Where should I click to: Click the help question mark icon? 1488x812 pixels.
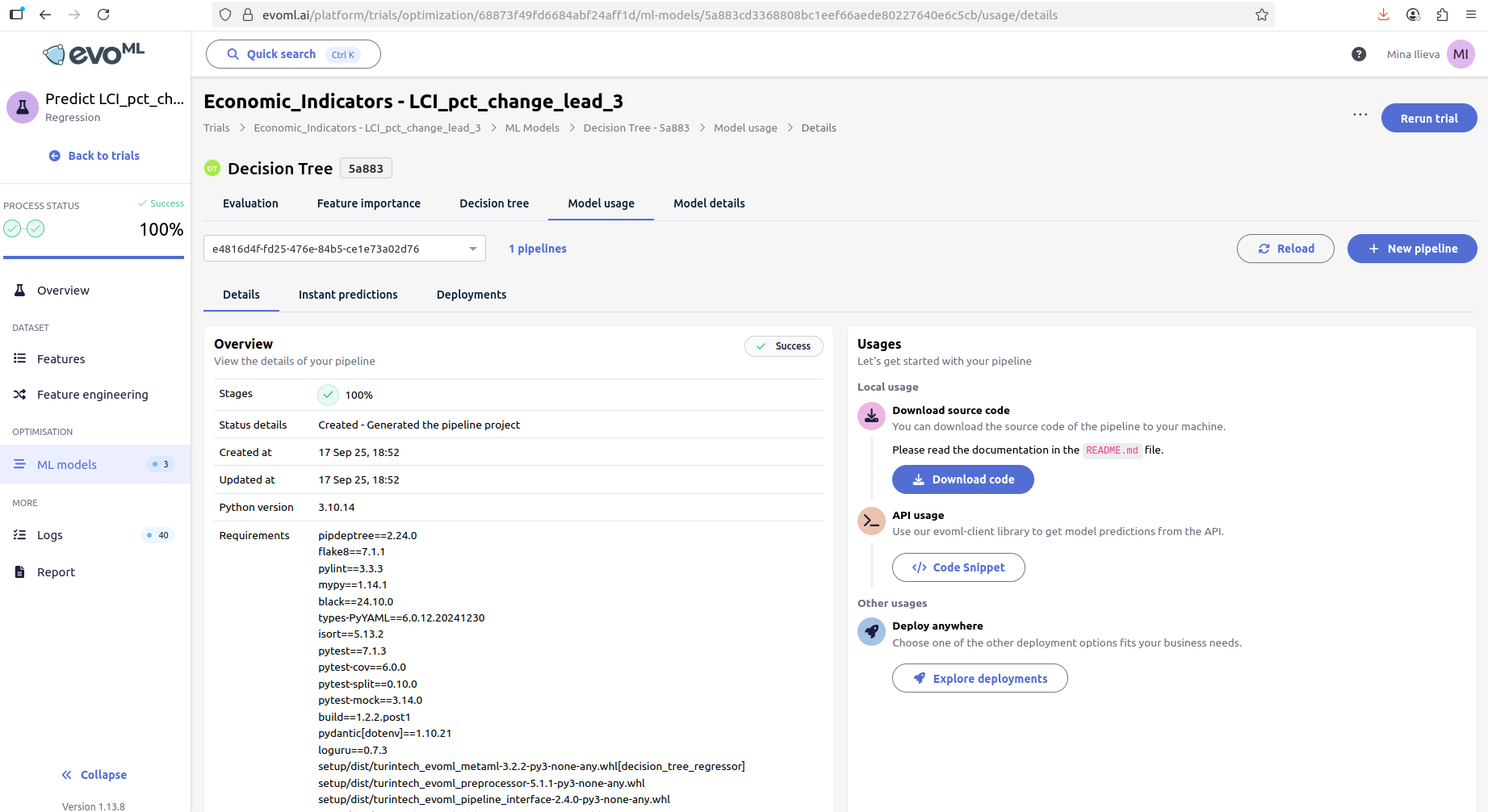point(1359,54)
